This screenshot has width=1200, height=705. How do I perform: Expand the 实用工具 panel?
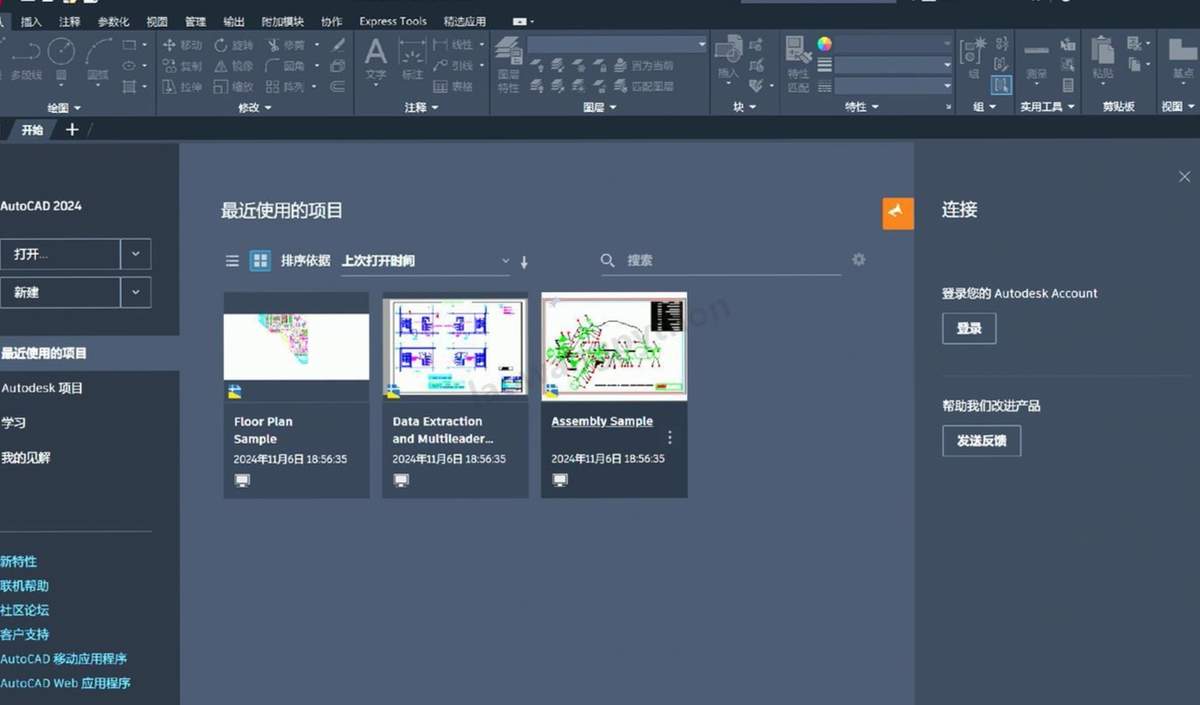1047,107
